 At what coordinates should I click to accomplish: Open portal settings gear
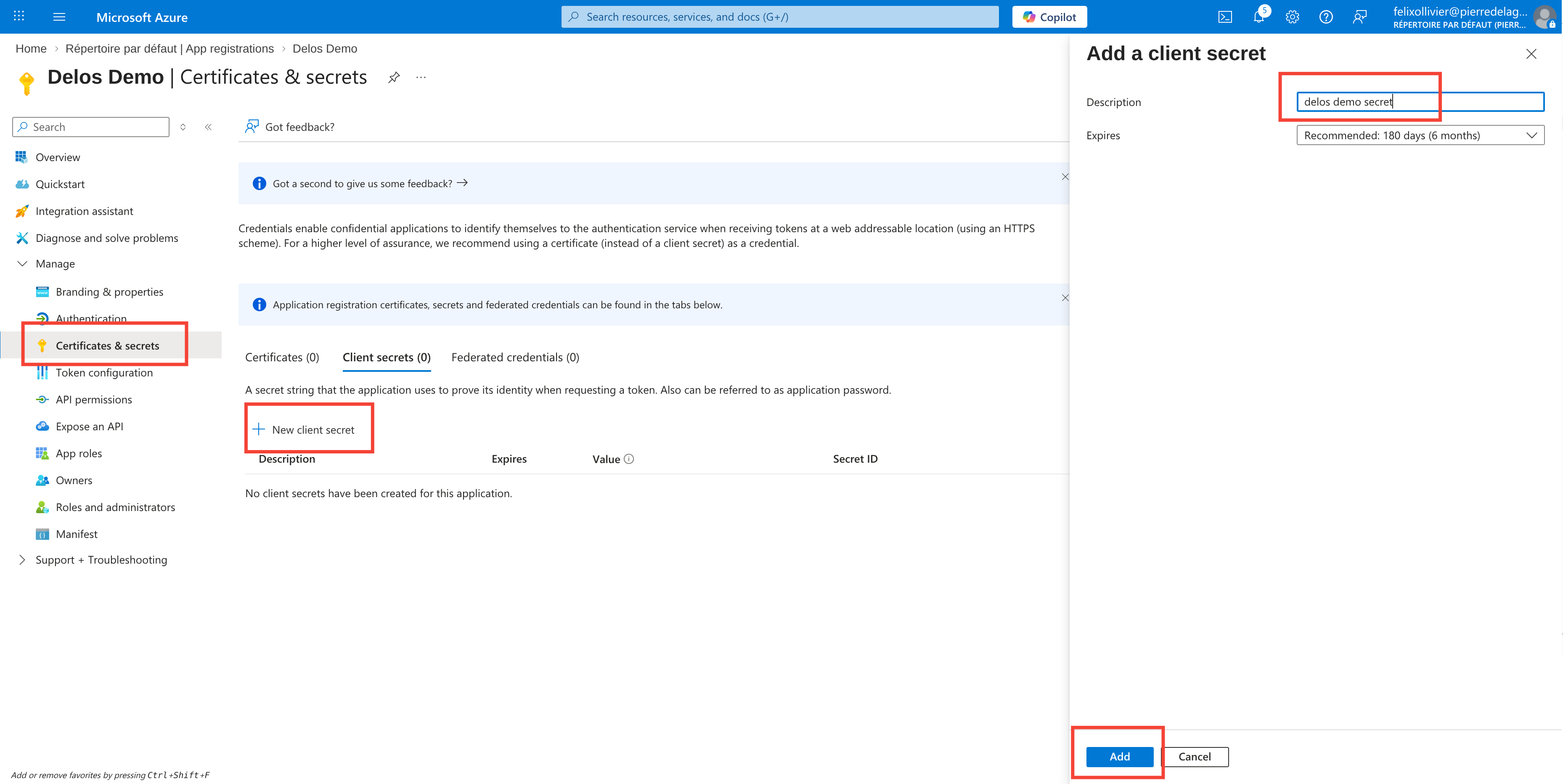point(1293,17)
